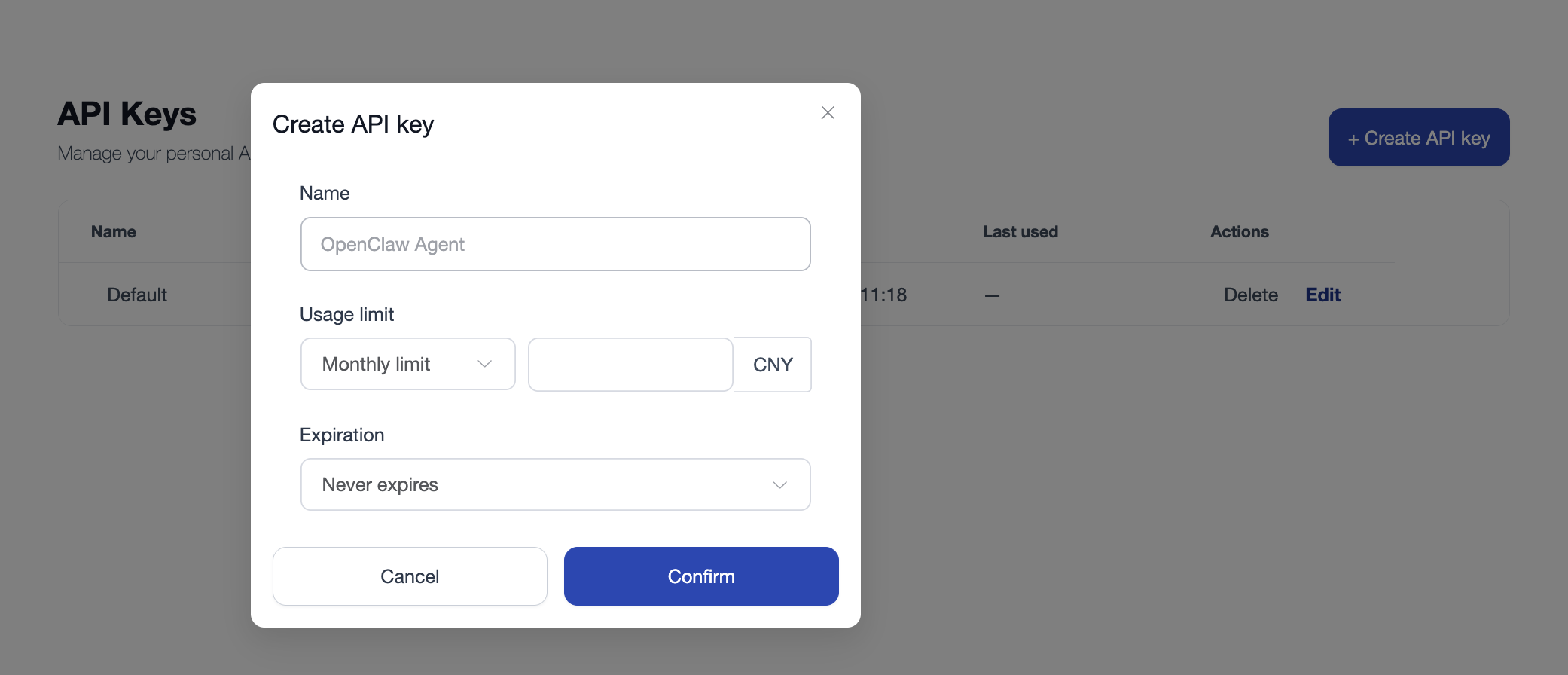Edit the Default API key
Viewport: 1568px width, 675px height.
[x=1322, y=295]
